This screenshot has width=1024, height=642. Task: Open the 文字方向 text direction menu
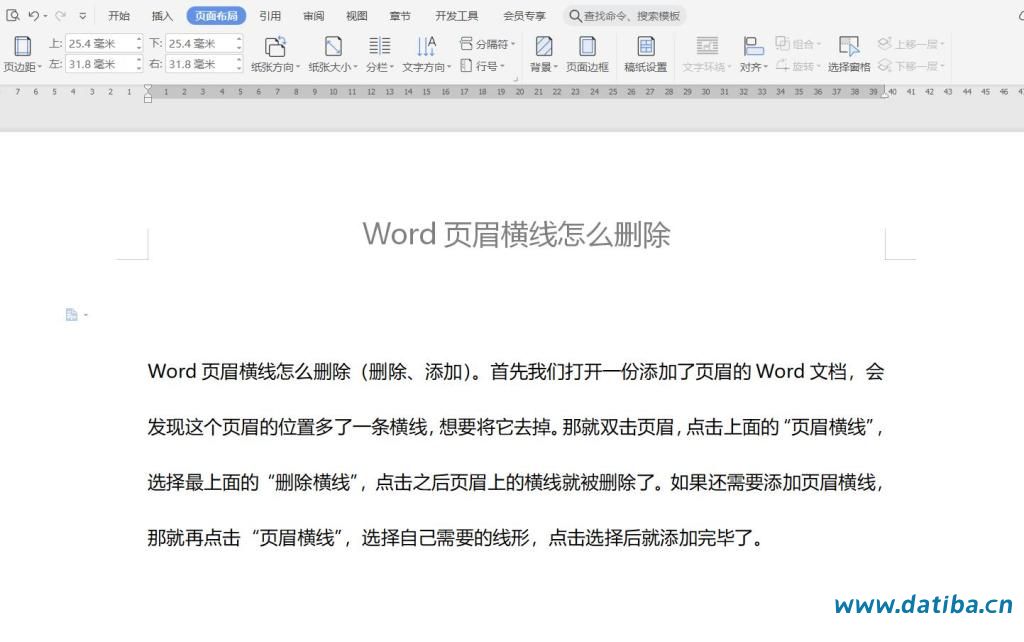[426, 54]
